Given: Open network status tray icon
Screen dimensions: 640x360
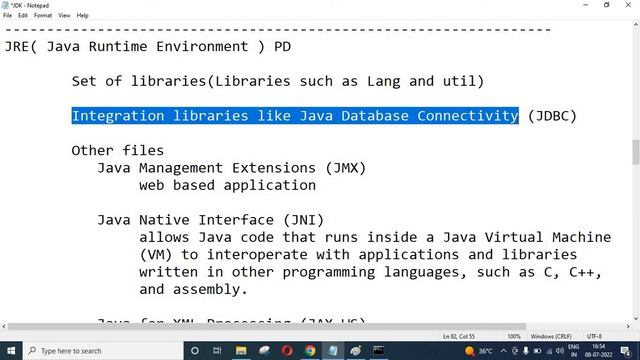Looking at the screenshot, I should click(549, 351).
